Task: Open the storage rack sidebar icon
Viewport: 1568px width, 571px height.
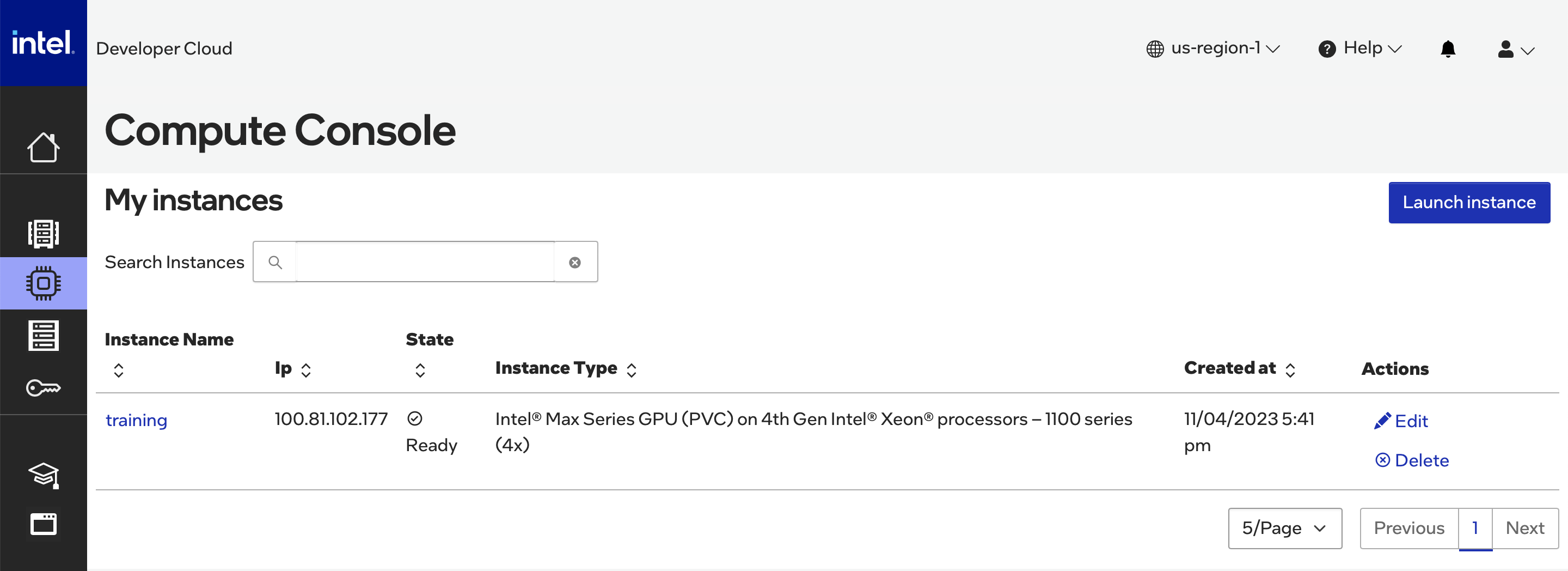Action: pyautogui.click(x=43, y=336)
